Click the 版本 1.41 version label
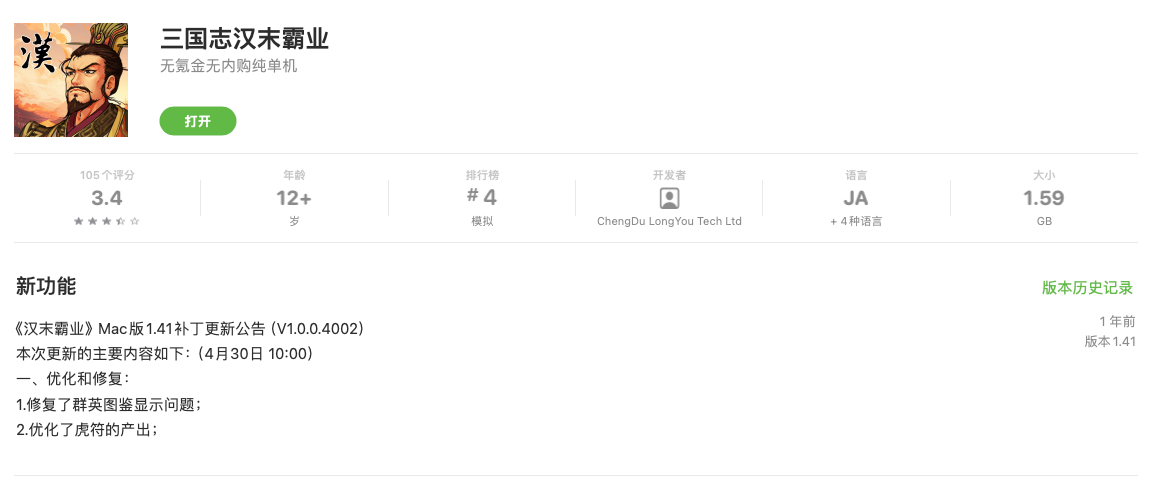Image resolution: width=1173 pixels, height=489 pixels. [1110, 342]
